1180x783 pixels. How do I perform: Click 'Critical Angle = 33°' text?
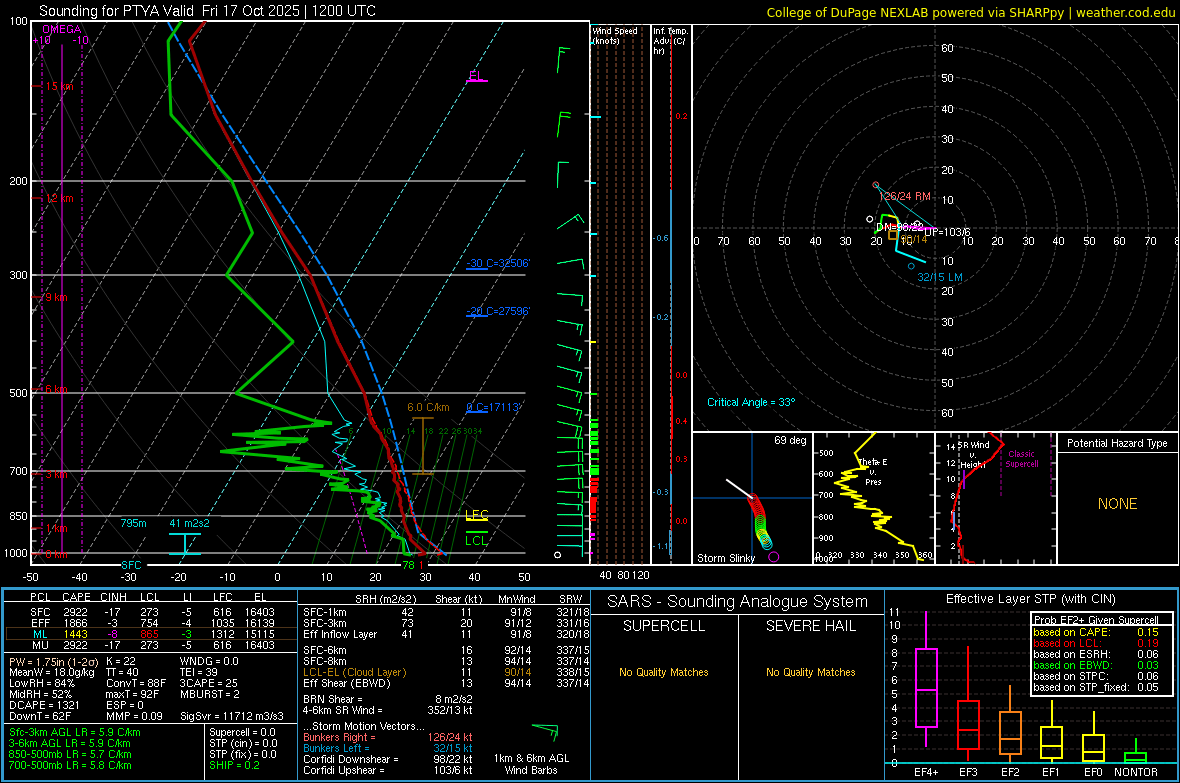[751, 402]
